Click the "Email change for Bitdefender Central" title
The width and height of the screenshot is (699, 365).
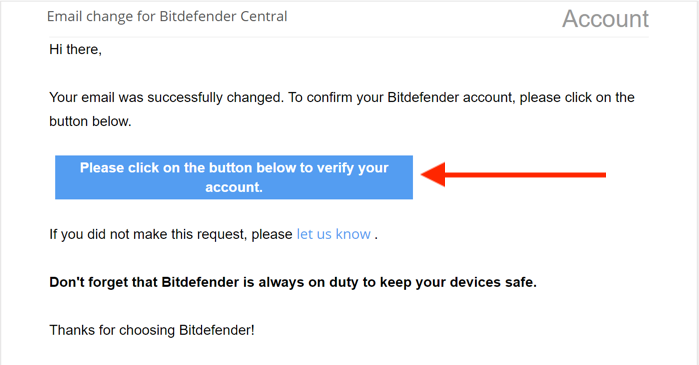pos(167,16)
